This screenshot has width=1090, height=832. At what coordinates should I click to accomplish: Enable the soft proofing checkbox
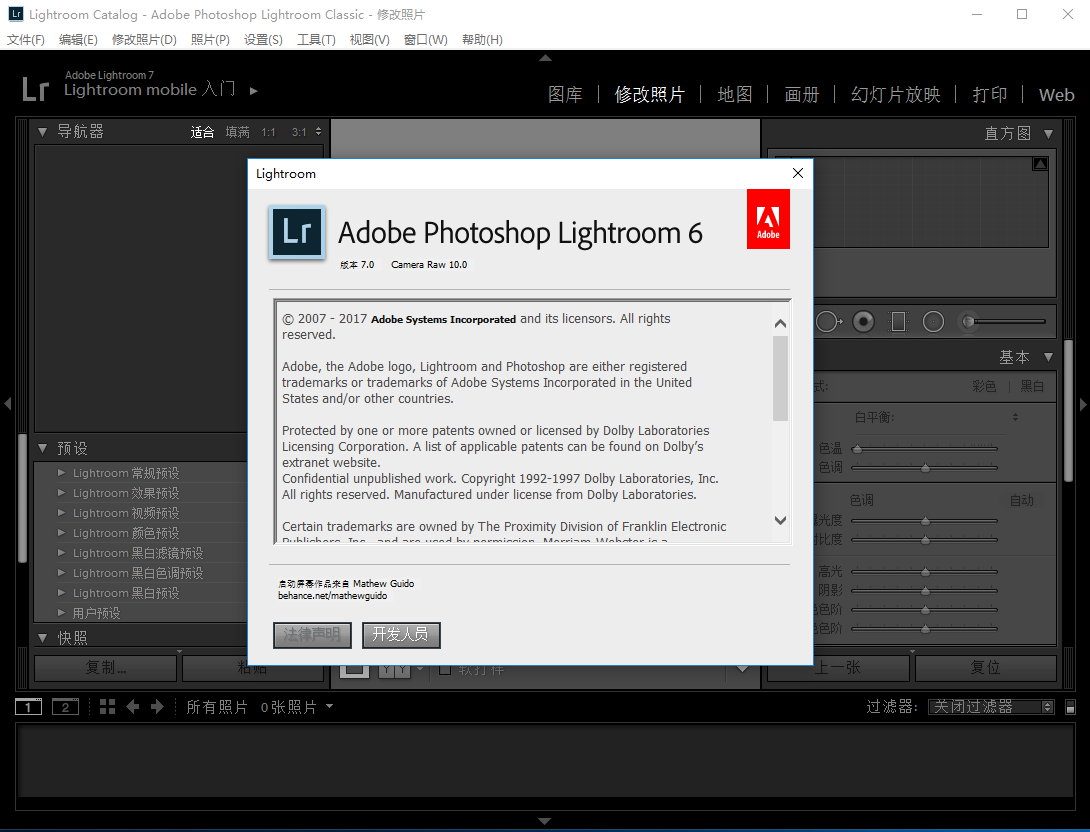(x=445, y=669)
